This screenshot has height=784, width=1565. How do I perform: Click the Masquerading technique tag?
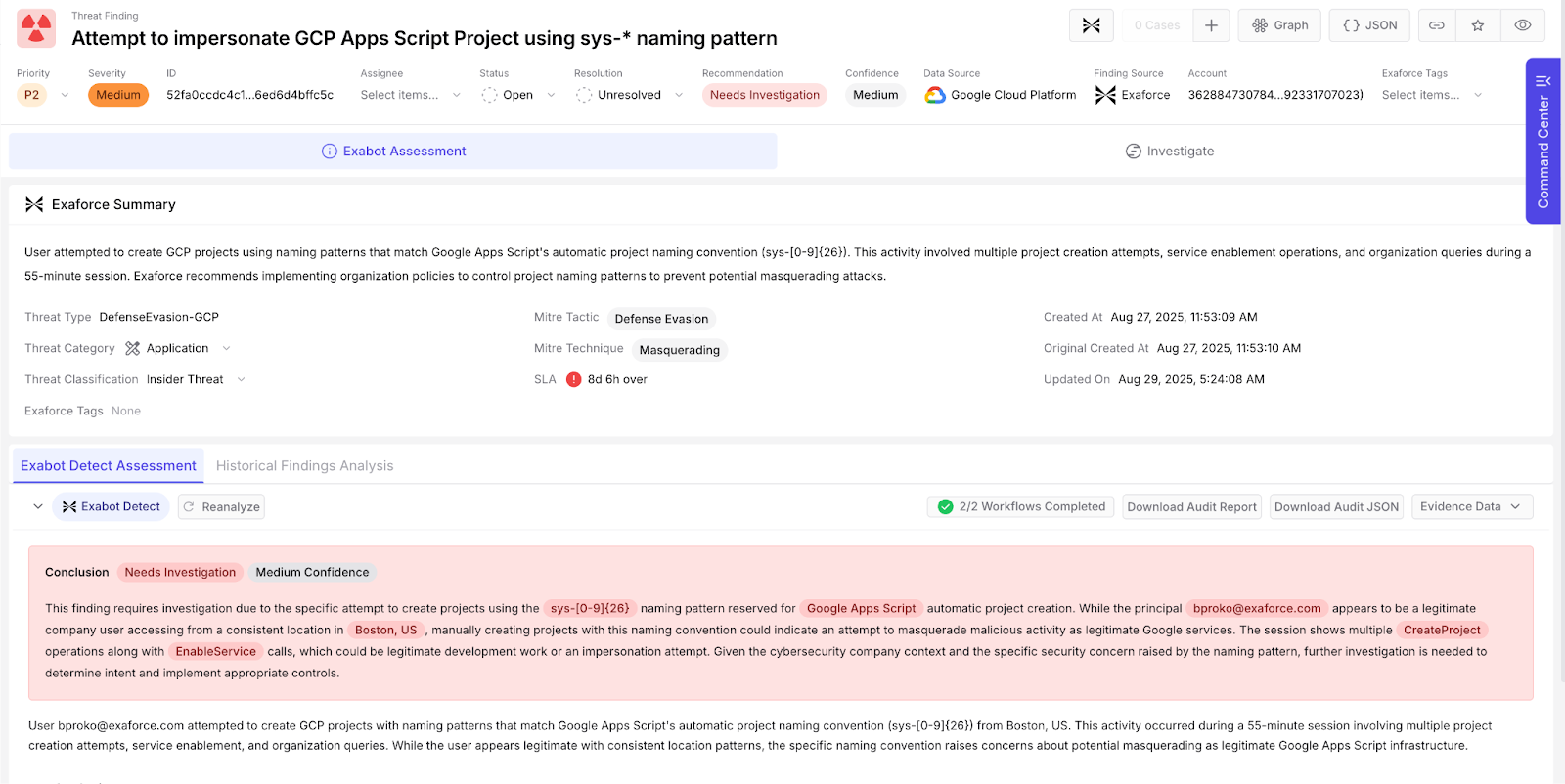point(679,350)
